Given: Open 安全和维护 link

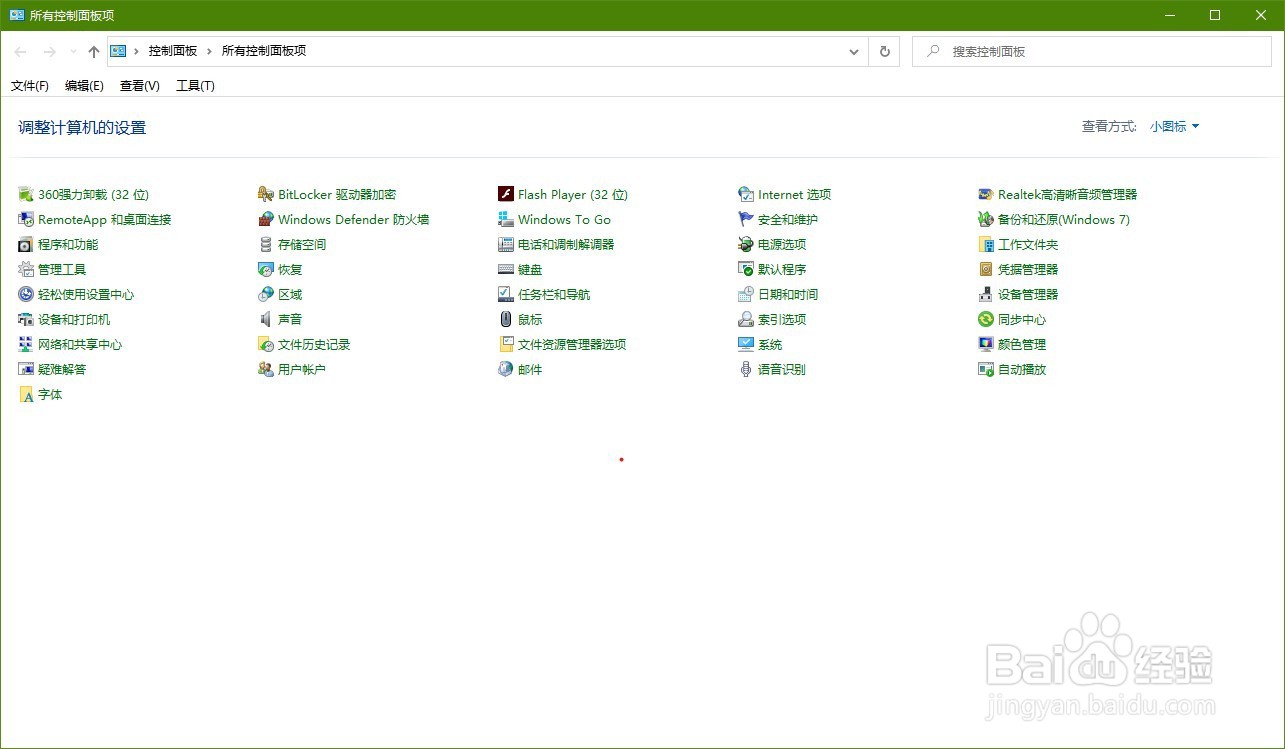Looking at the screenshot, I should tap(788, 219).
